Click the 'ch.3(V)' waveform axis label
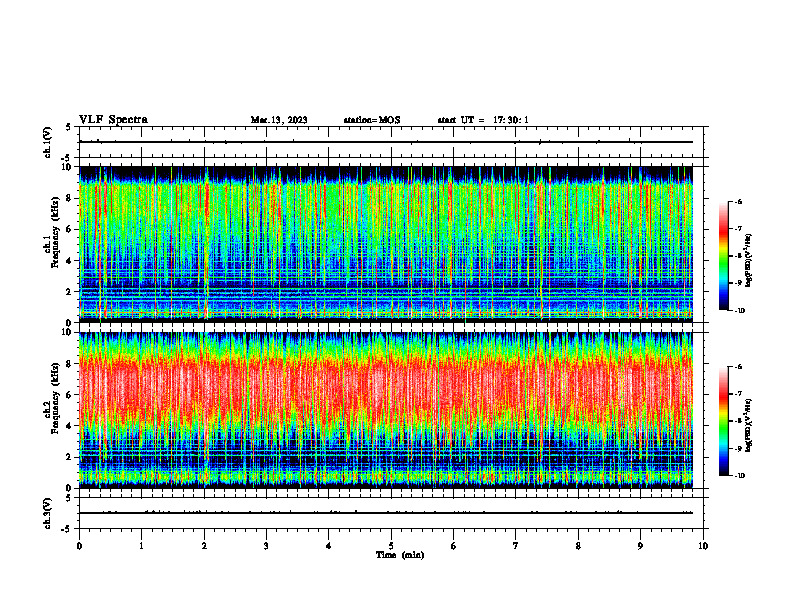 tap(48, 513)
